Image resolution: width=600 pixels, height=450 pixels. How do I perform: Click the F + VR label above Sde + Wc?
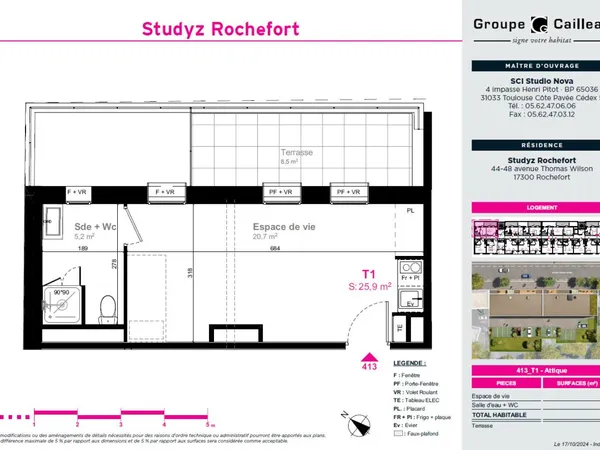tap(77, 192)
